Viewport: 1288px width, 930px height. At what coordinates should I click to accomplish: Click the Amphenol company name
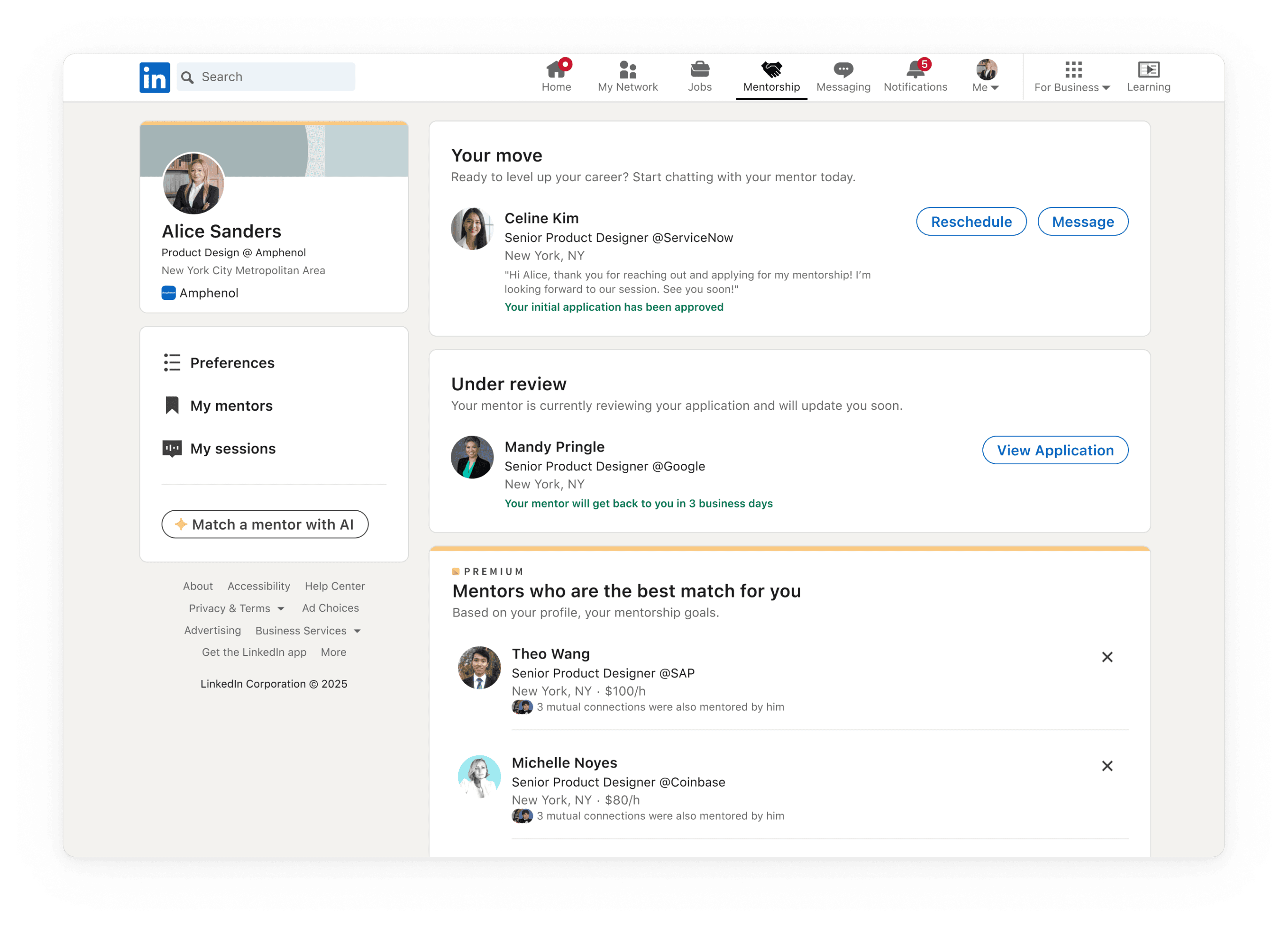coord(209,293)
